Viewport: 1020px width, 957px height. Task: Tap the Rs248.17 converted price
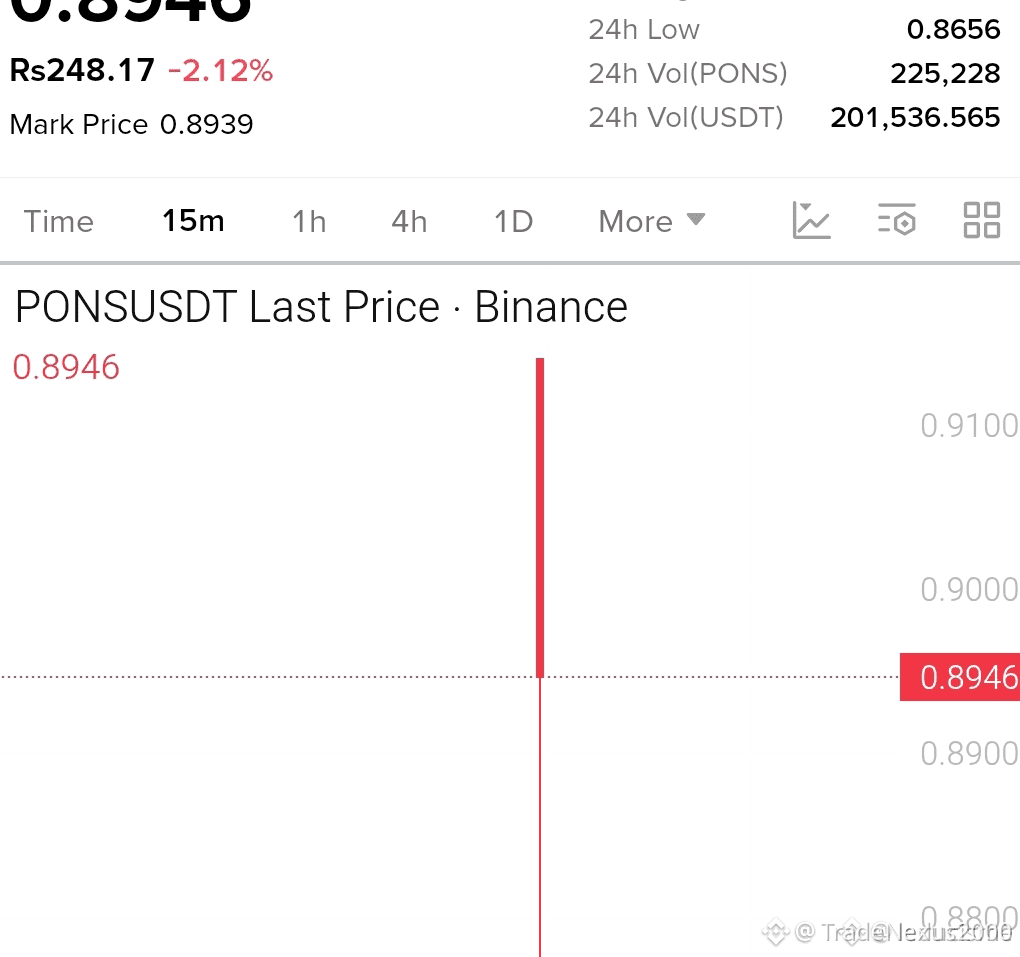82,70
